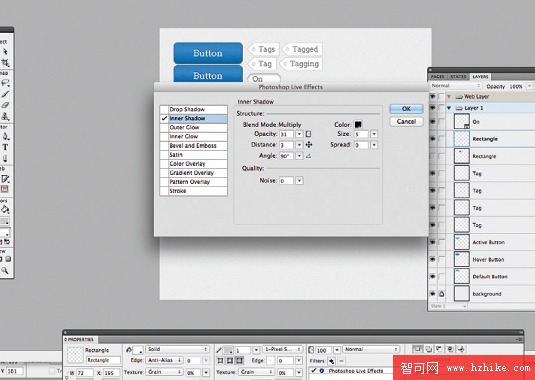Hide the background layer
The image size is (535, 380).
[432, 294]
